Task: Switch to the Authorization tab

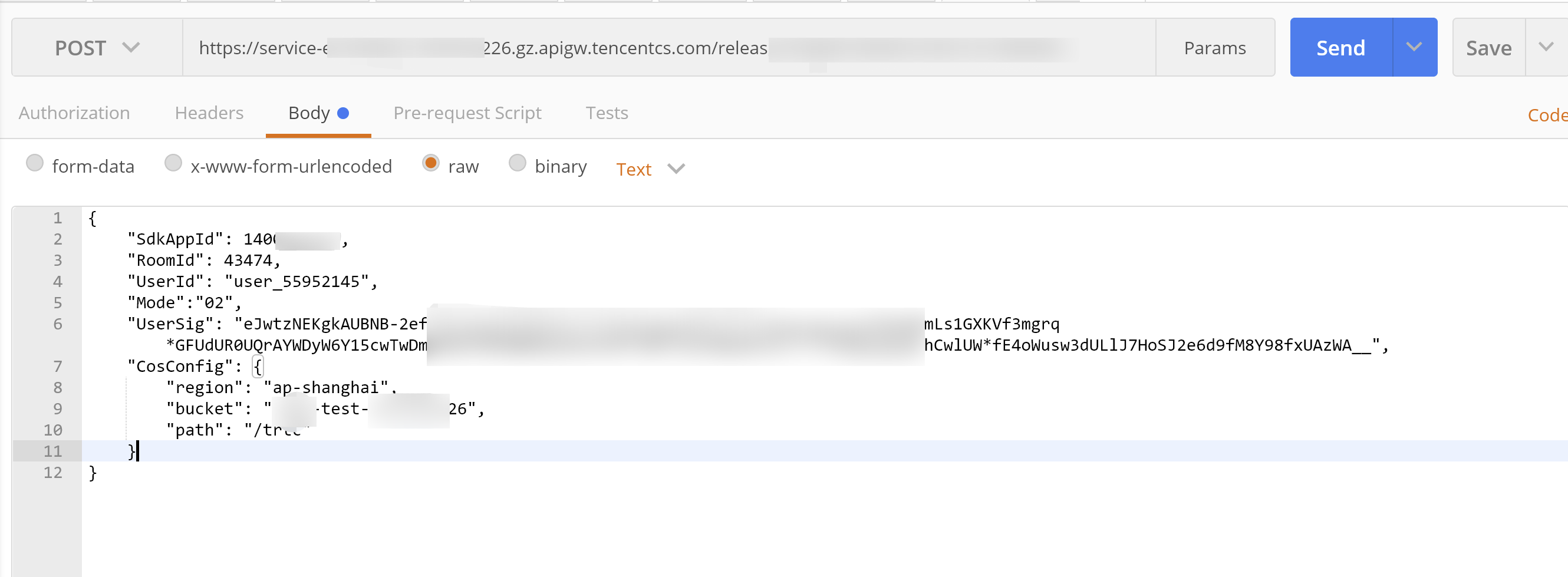Action: [x=74, y=113]
